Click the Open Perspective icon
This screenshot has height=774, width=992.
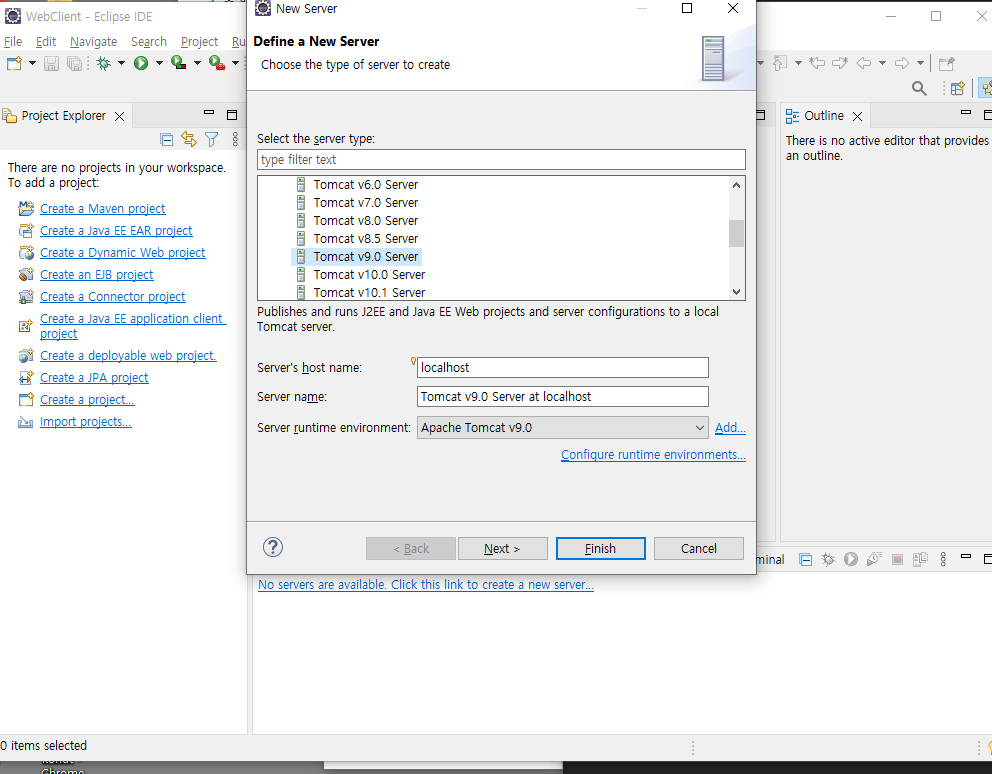pyautogui.click(x=958, y=88)
